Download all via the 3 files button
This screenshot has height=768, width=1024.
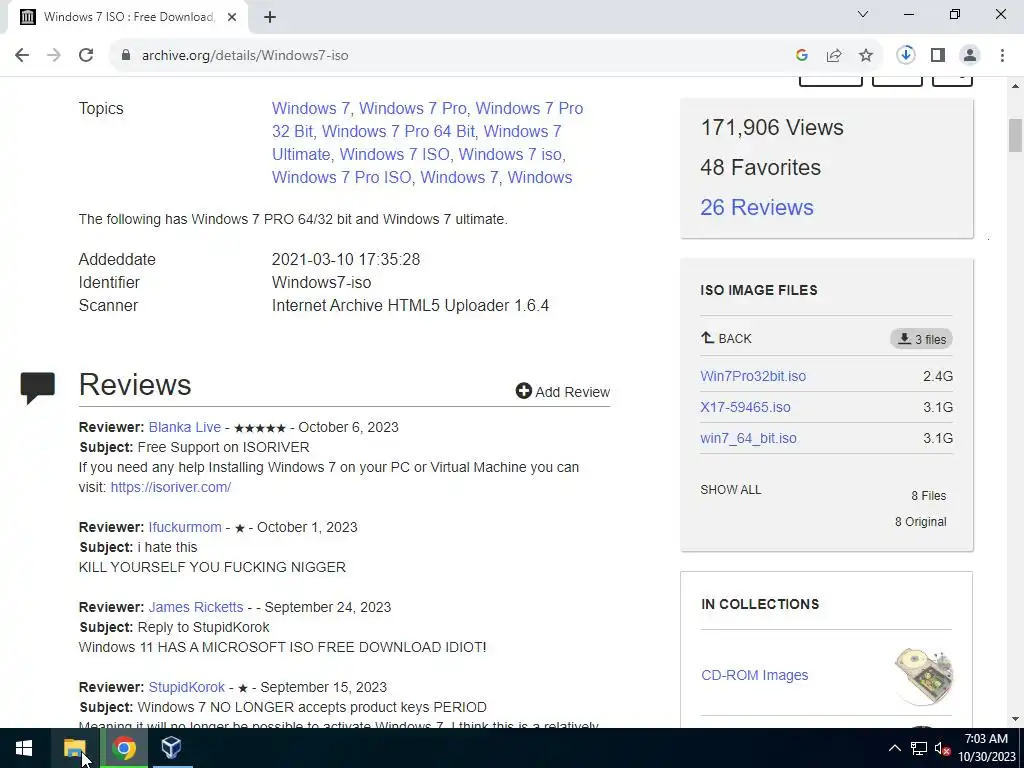[921, 339]
